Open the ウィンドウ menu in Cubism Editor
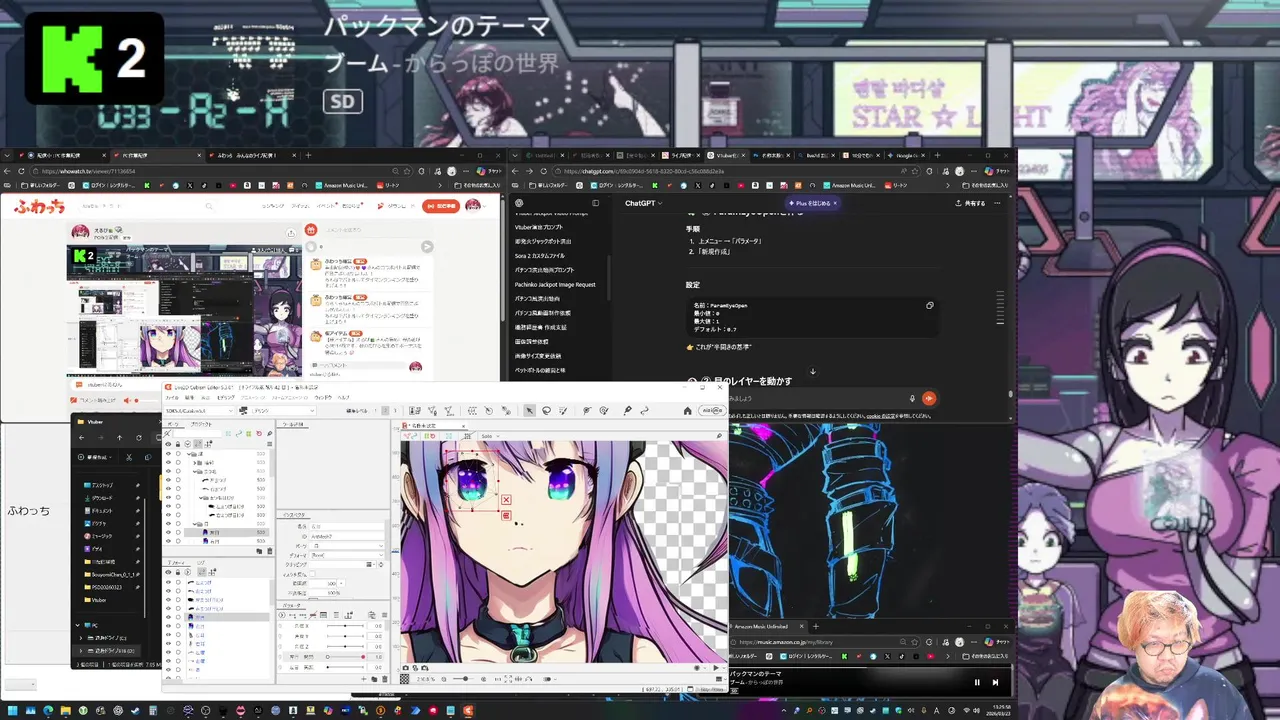This screenshot has height=720, width=1280. coord(323,397)
